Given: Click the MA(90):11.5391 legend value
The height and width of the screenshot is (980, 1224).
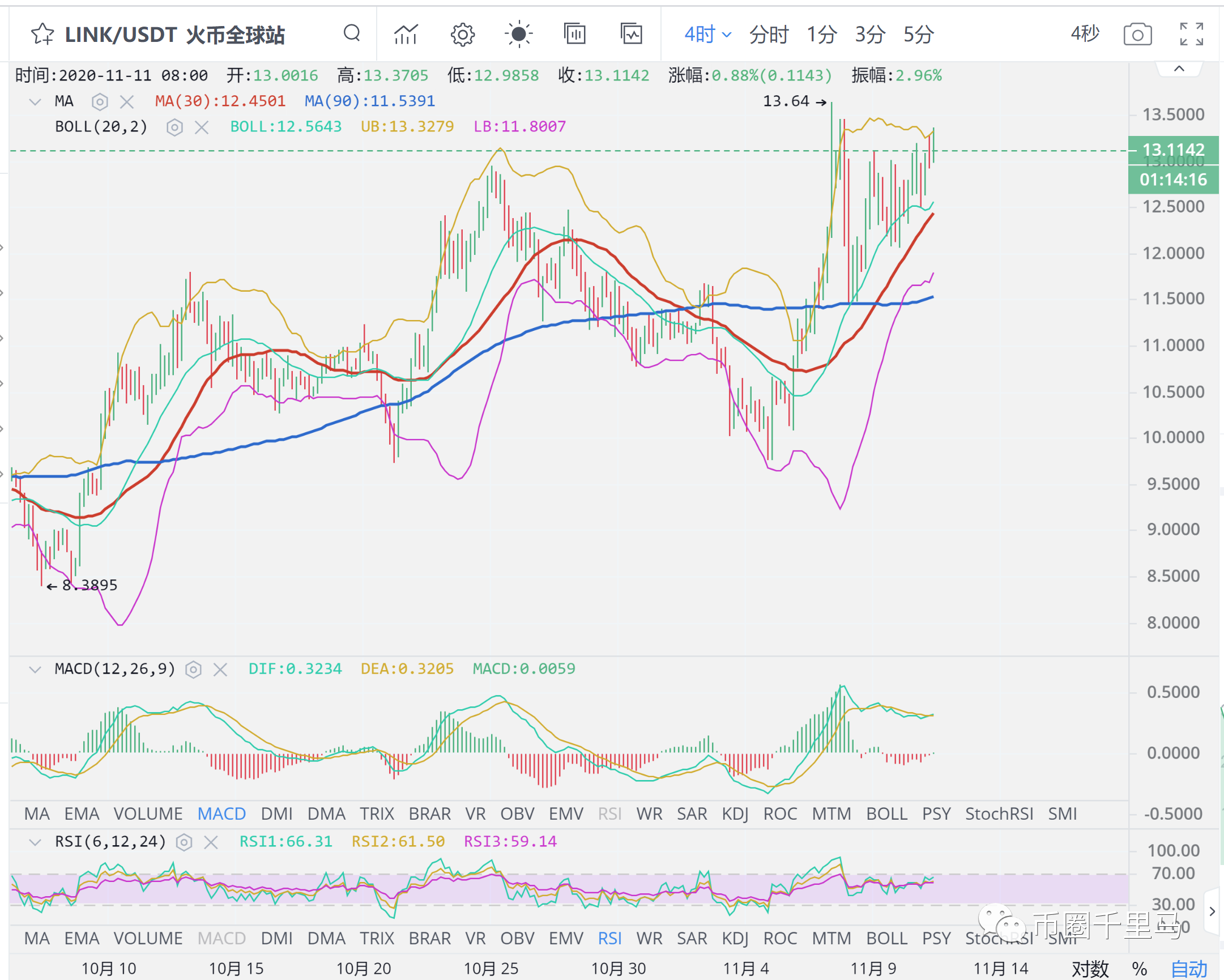Looking at the screenshot, I should [370, 101].
